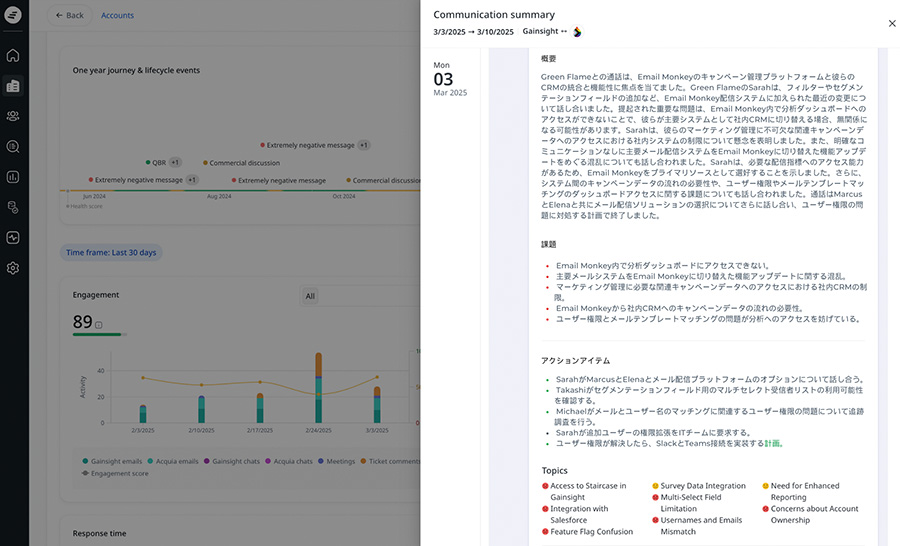Screen dimensions: 900x546
Task: Go to the Home sidebar icon
Action: click(13, 56)
